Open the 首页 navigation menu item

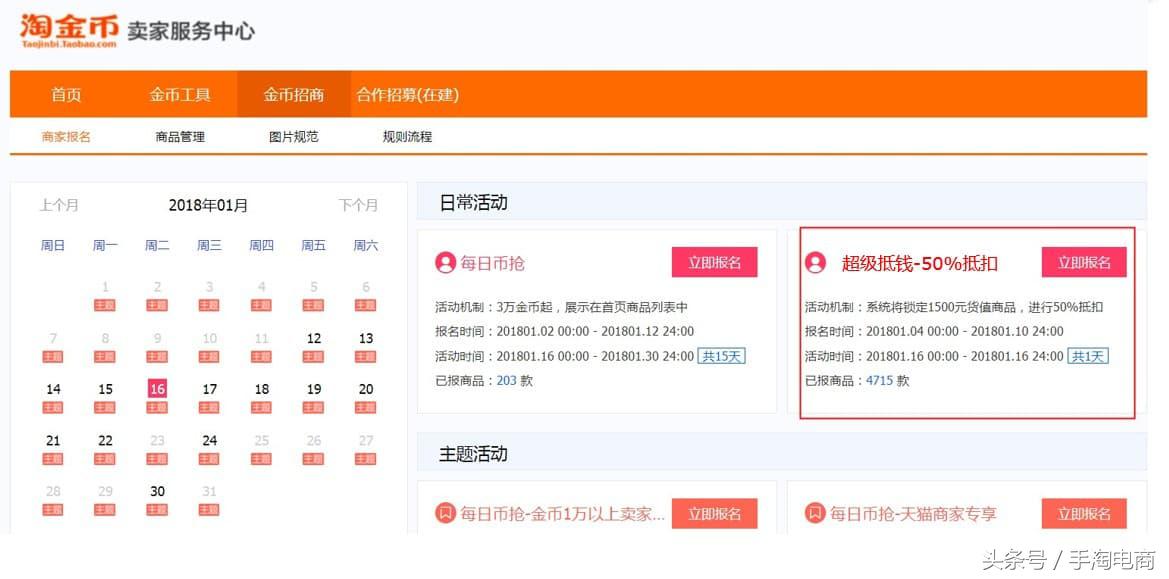click(x=66, y=94)
